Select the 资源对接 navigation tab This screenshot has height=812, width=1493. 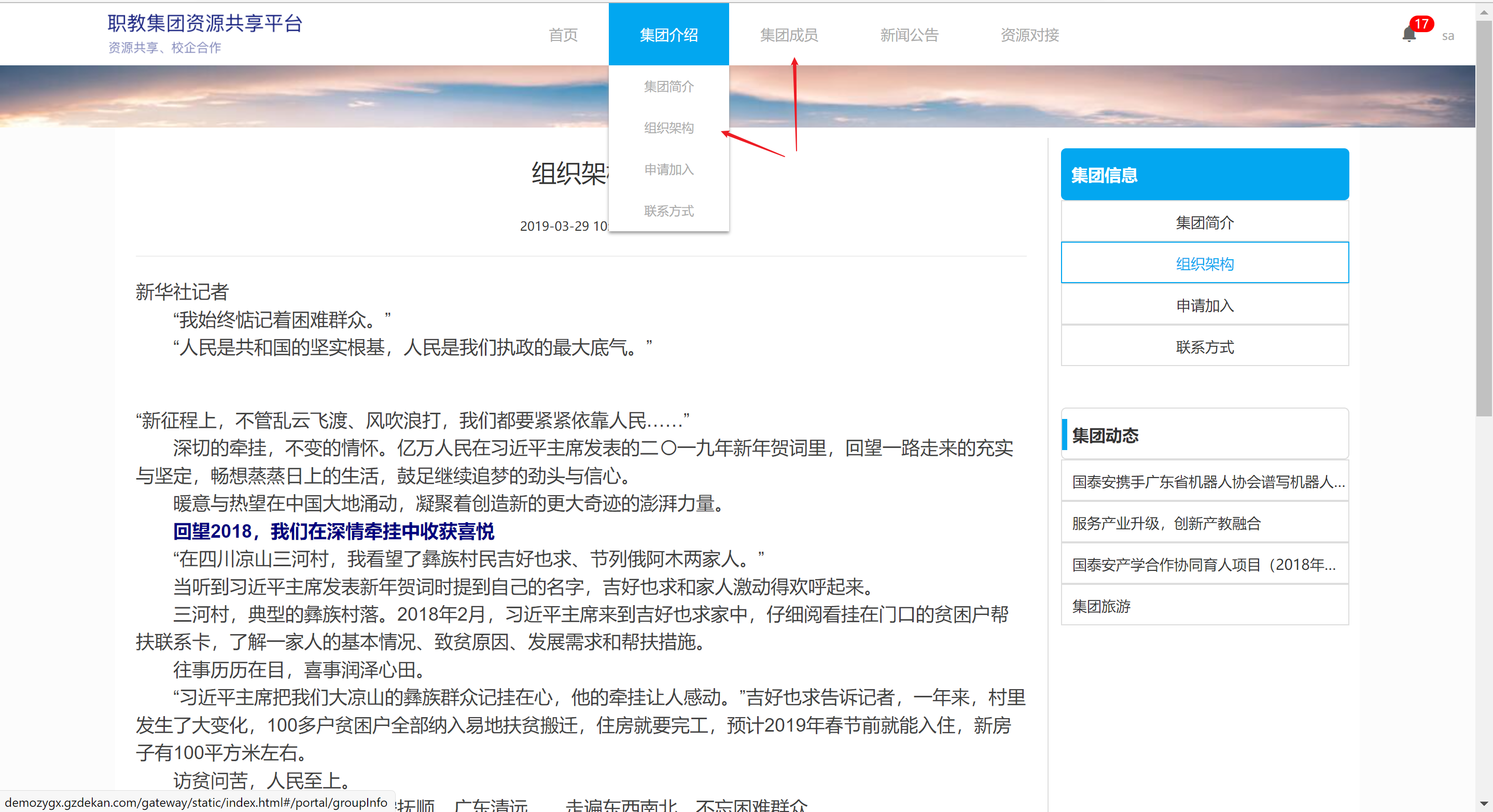click(1029, 35)
